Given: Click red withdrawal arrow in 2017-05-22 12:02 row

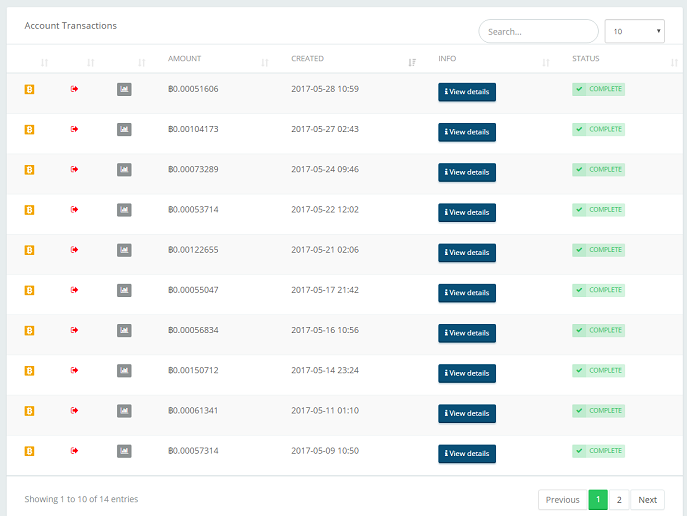Looking at the screenshot, I should click(74, 209).
